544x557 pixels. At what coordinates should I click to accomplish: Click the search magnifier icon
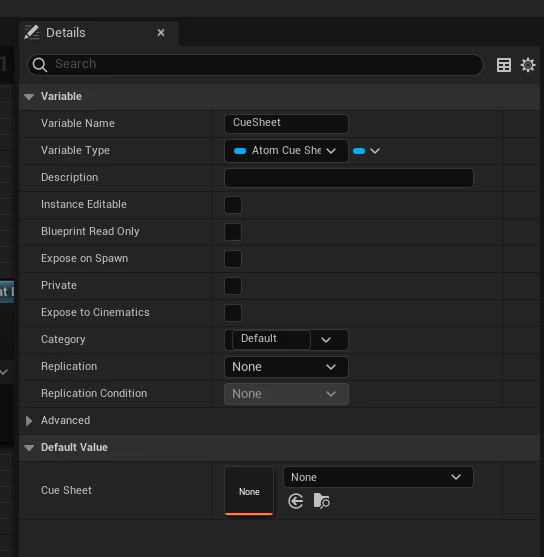[x=39, y=65]
